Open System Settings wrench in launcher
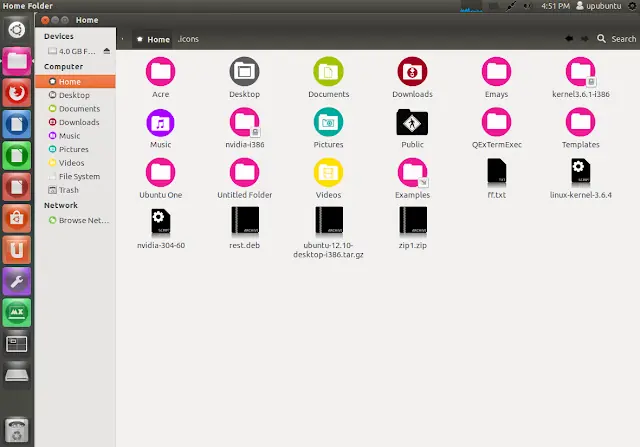The width and height of the screenshot is (640, 447). pyautogui.click(x=16, y=281)
